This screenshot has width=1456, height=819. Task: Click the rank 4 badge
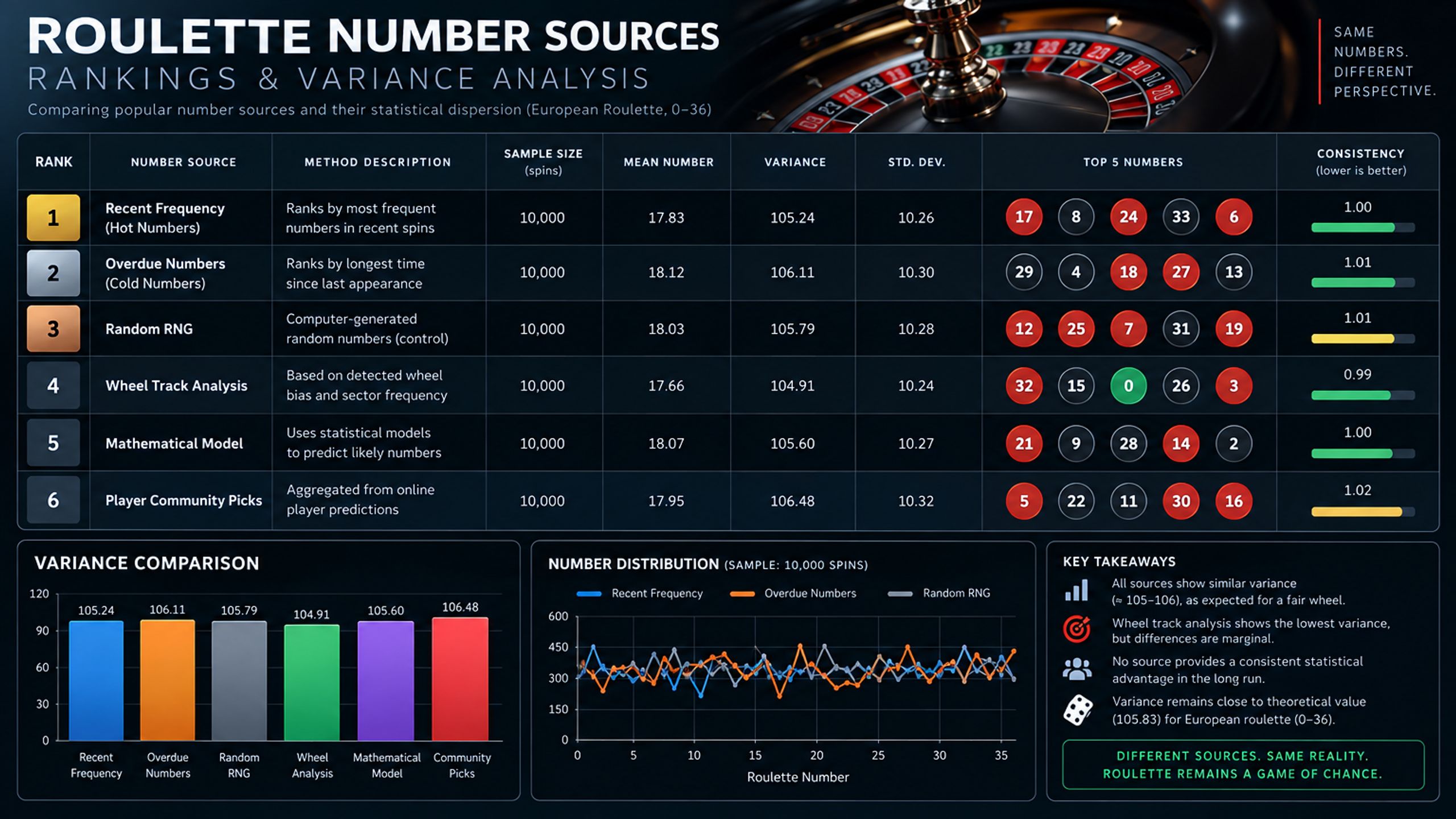coord(53,386)
